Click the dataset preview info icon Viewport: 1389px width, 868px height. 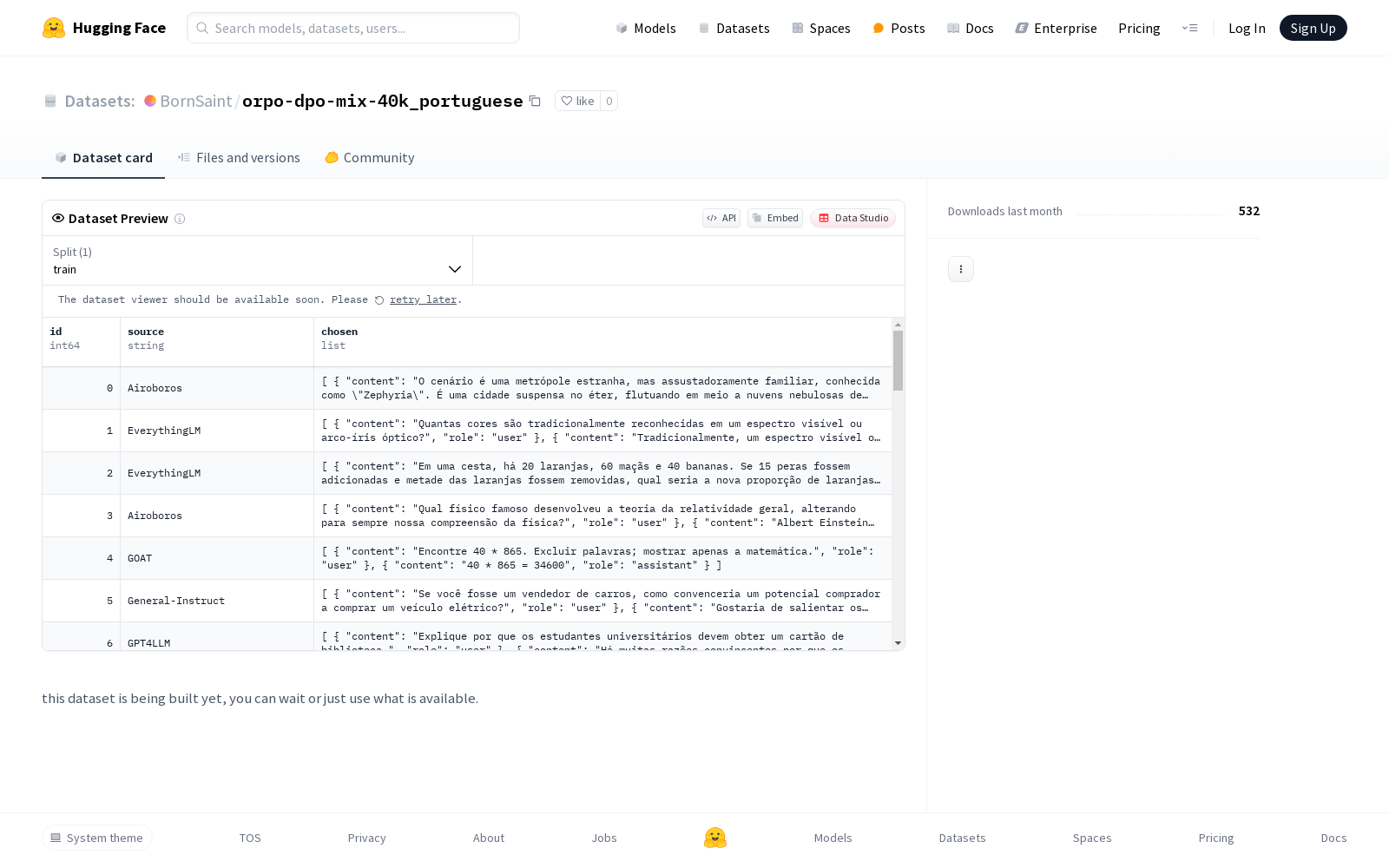click(180, 219)
